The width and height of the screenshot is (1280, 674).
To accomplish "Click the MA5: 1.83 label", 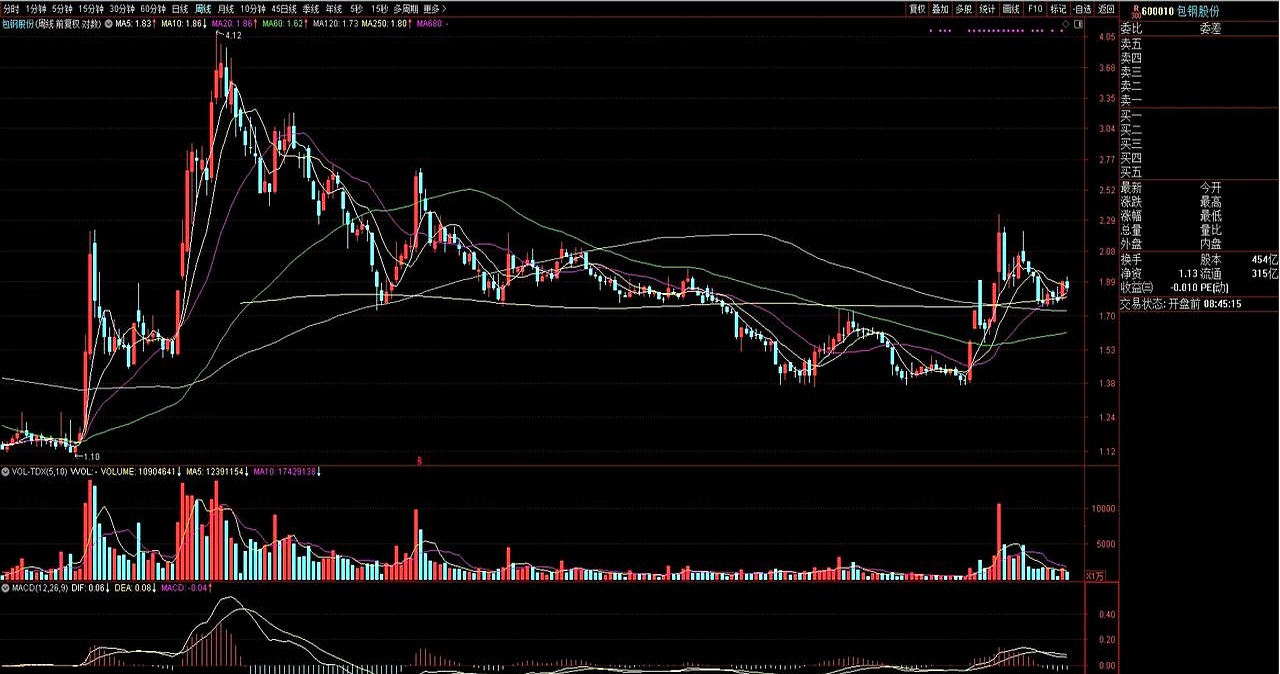I will (136, 22).
